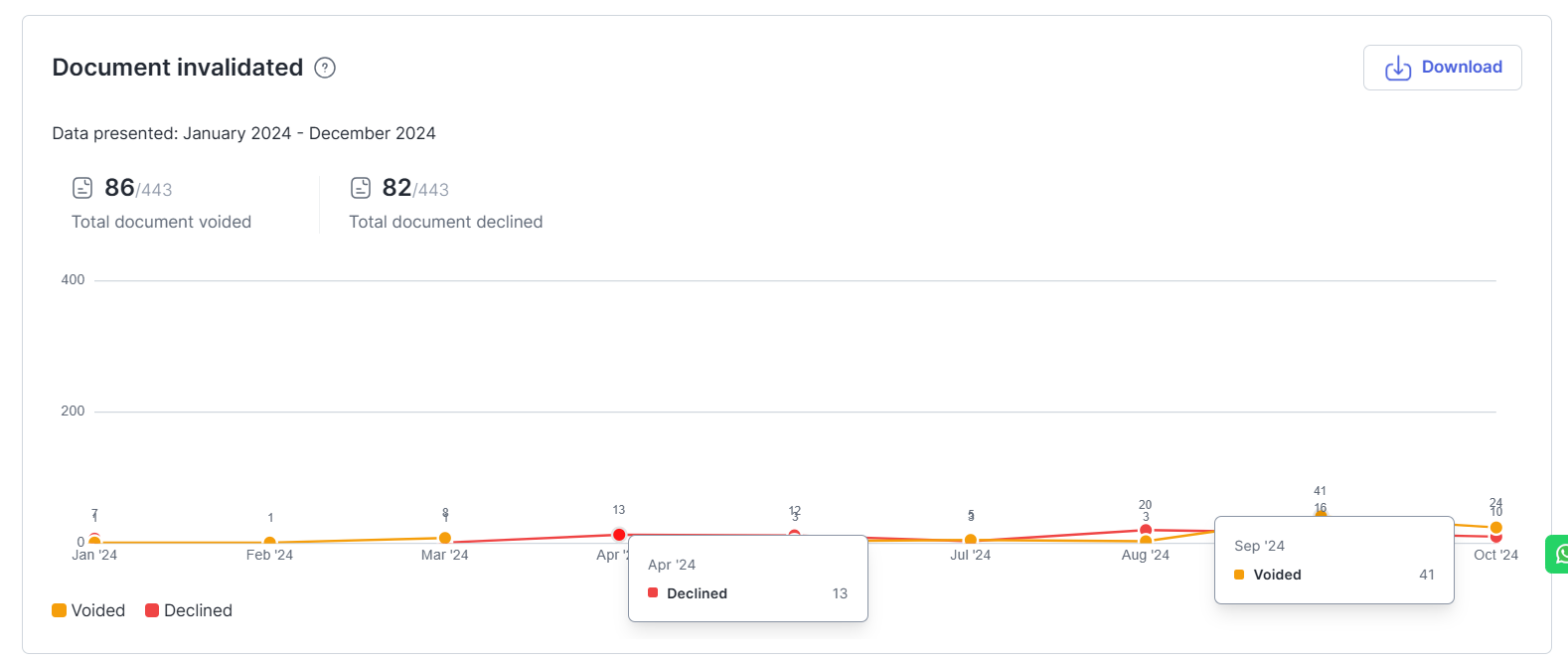Image resolution: width=1568 pixels, height=663 pixels.
Task: Click the Document invalidated heading
Action: (177, 68)
